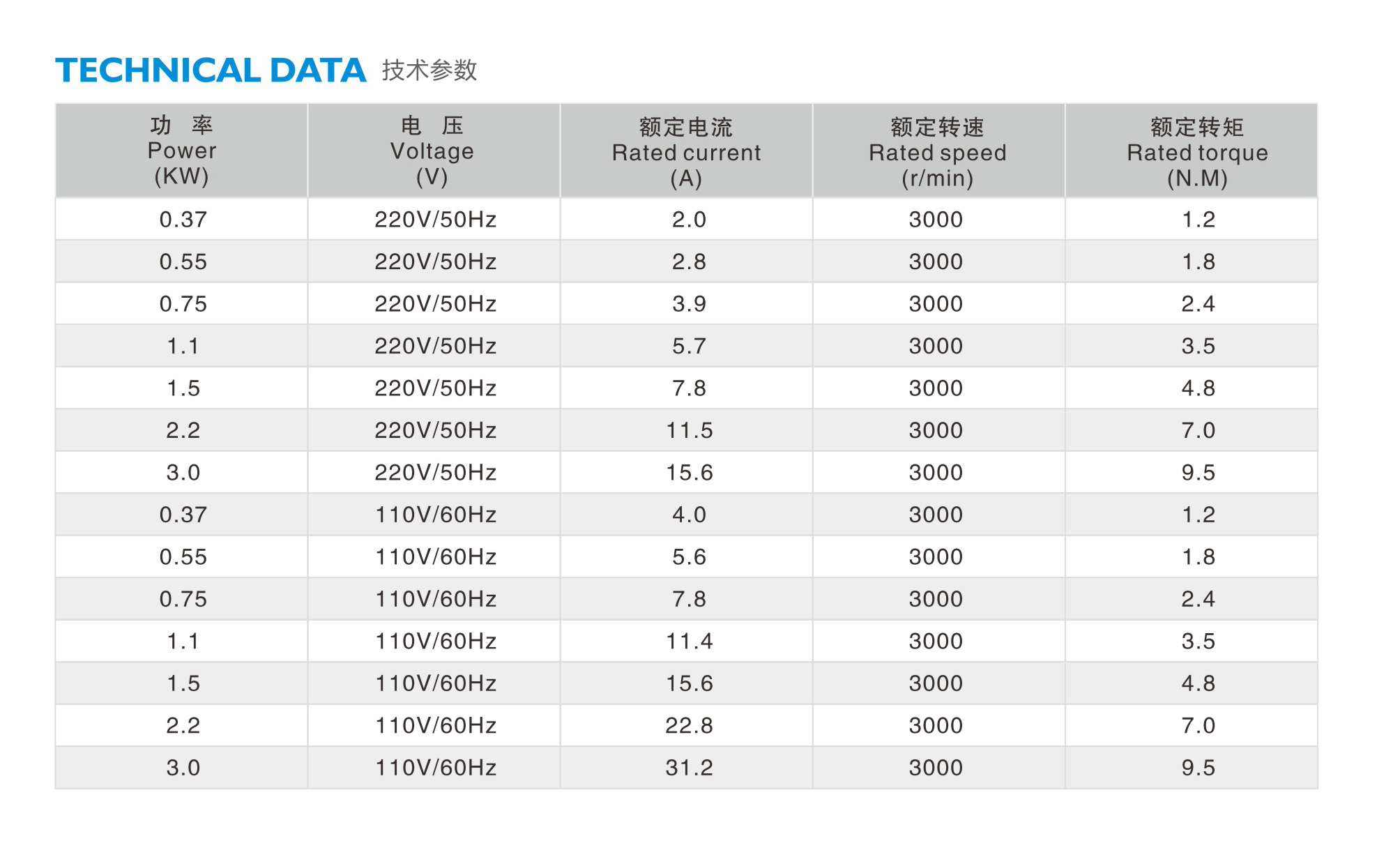Screen dimensions: 1400x850
Task: Click the power cell in the 2.0 A row
Action: tap(181, 219)
